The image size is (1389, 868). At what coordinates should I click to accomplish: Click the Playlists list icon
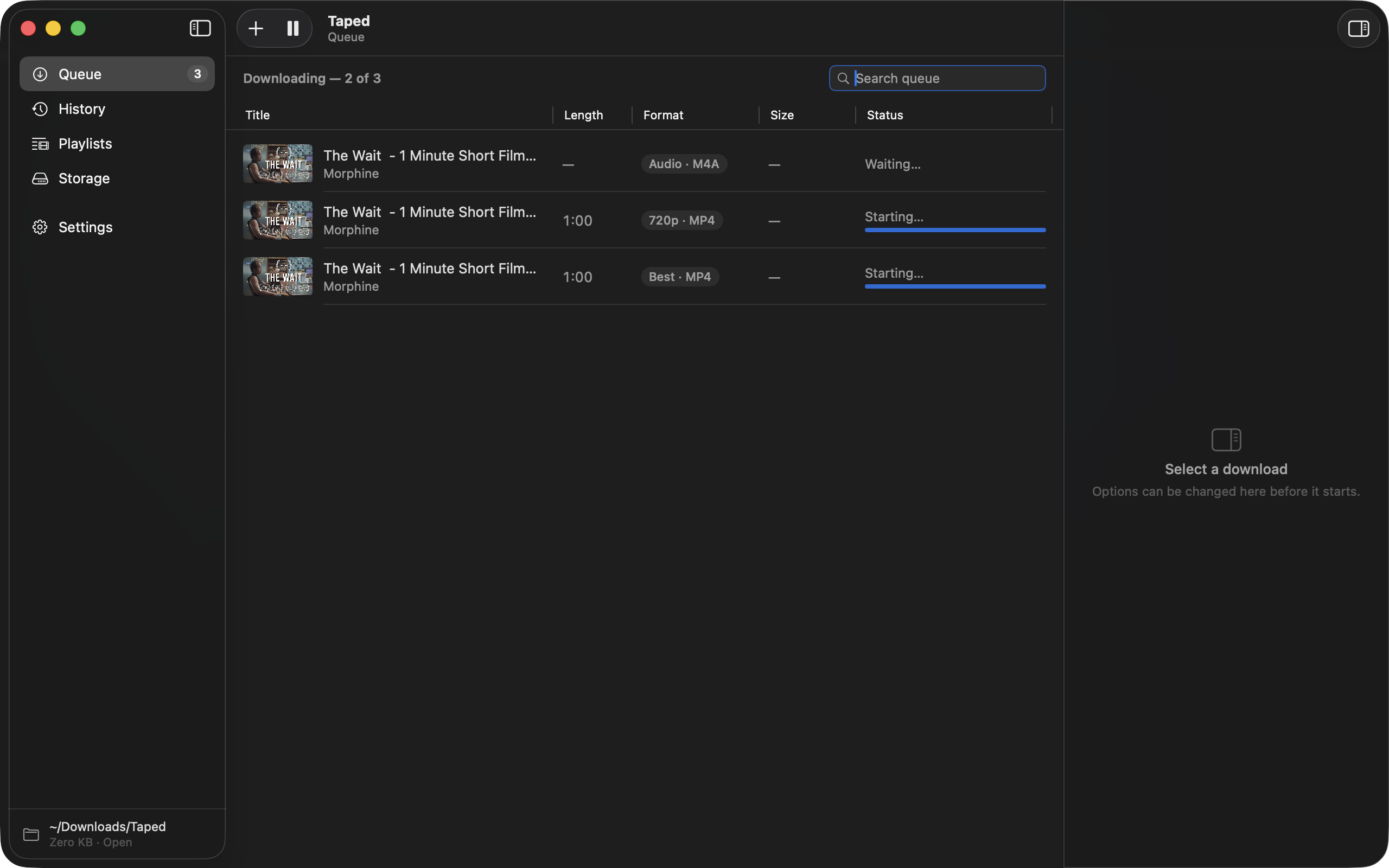(x=40, y=144)
